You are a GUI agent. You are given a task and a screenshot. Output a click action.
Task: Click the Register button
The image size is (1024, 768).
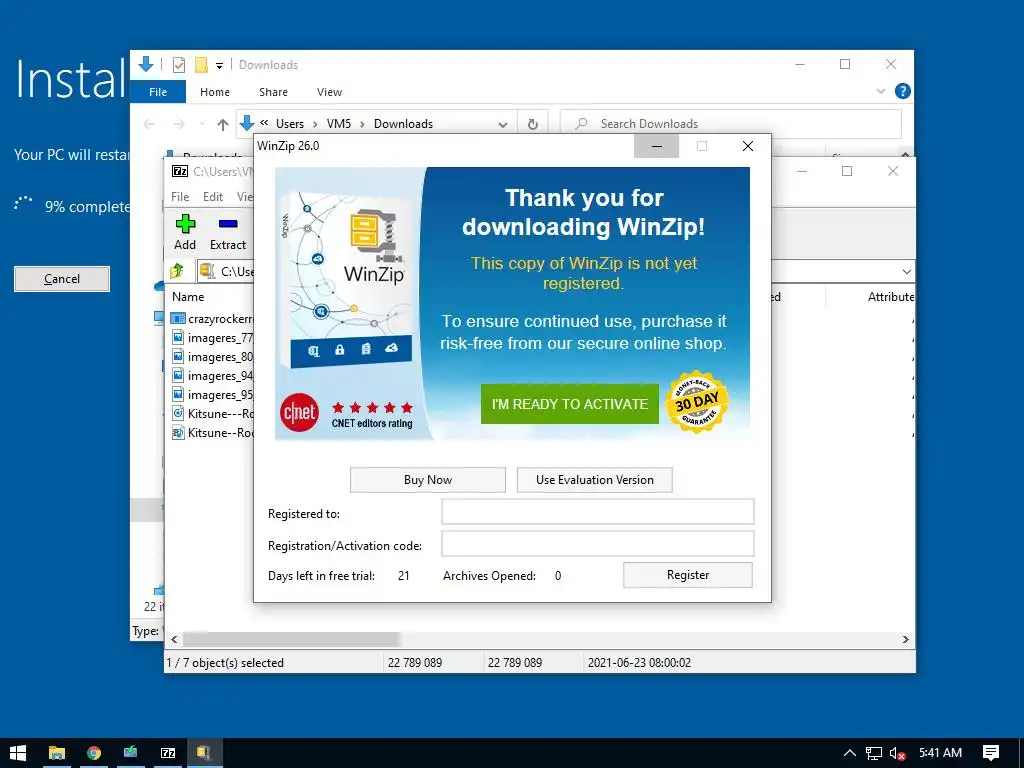coord(688,575)
